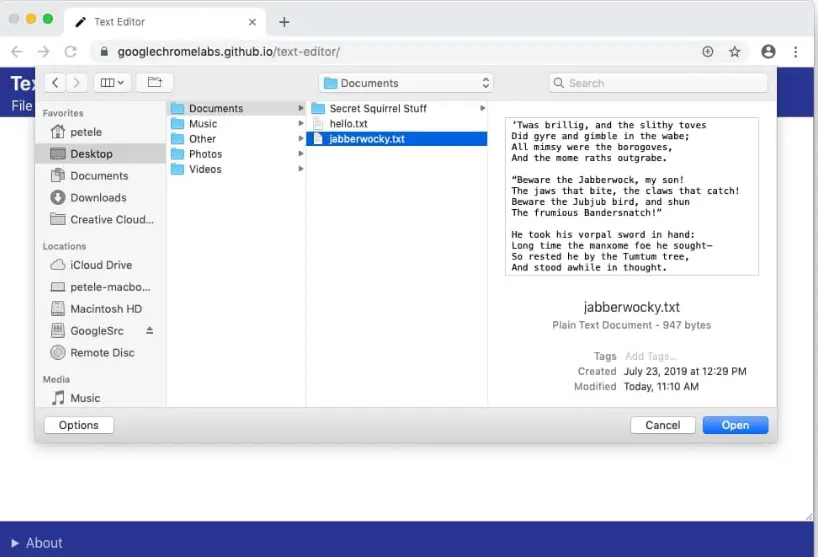Image resolution: width=818 pixels, height=557 pixels.
Task: Click the browser forward arrow
Action: coord(44,52)
